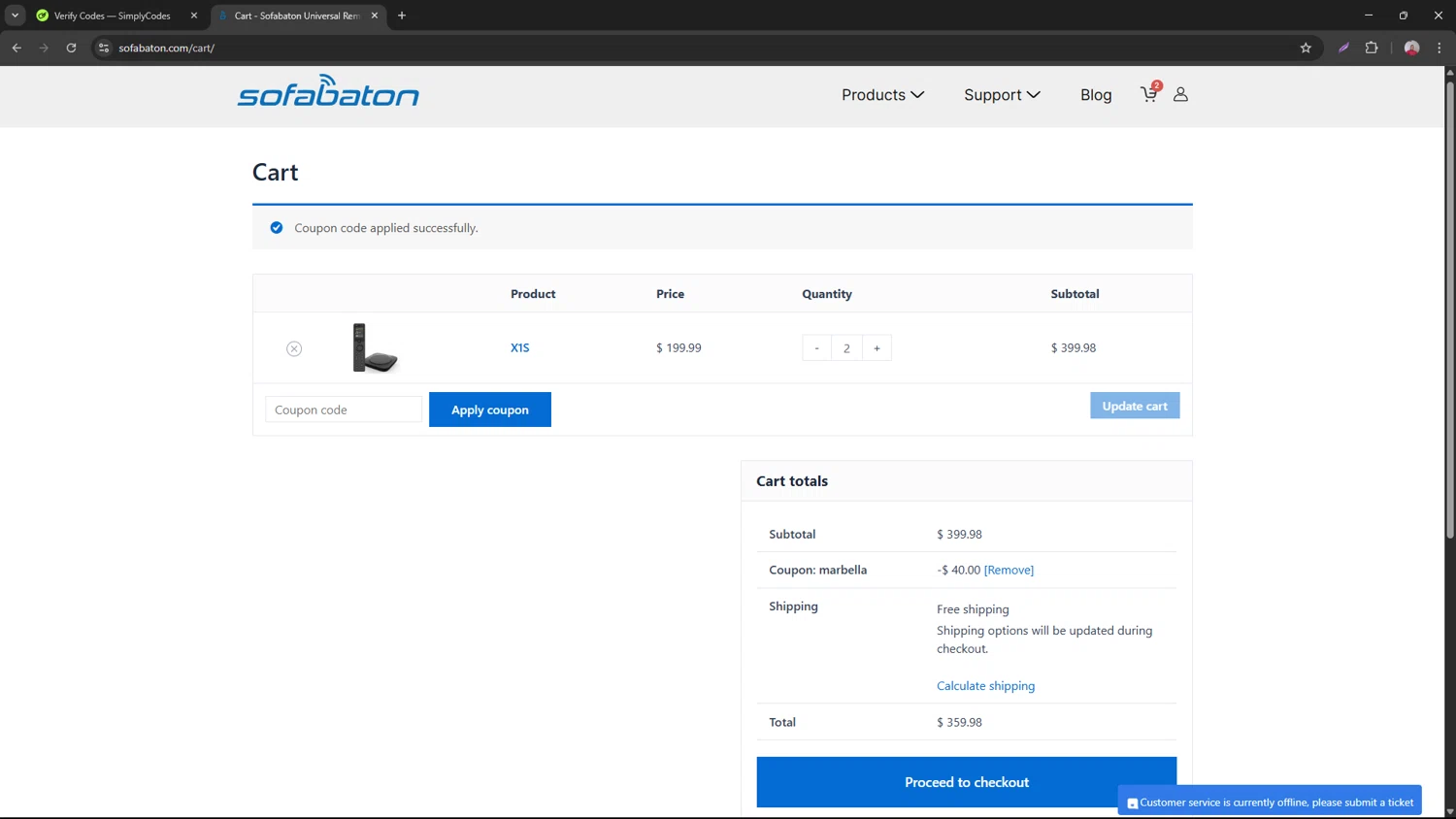Close the Cart - Sofabaton tab
The width and height of the screenshot is (1456, 819).
click(375, 16)
